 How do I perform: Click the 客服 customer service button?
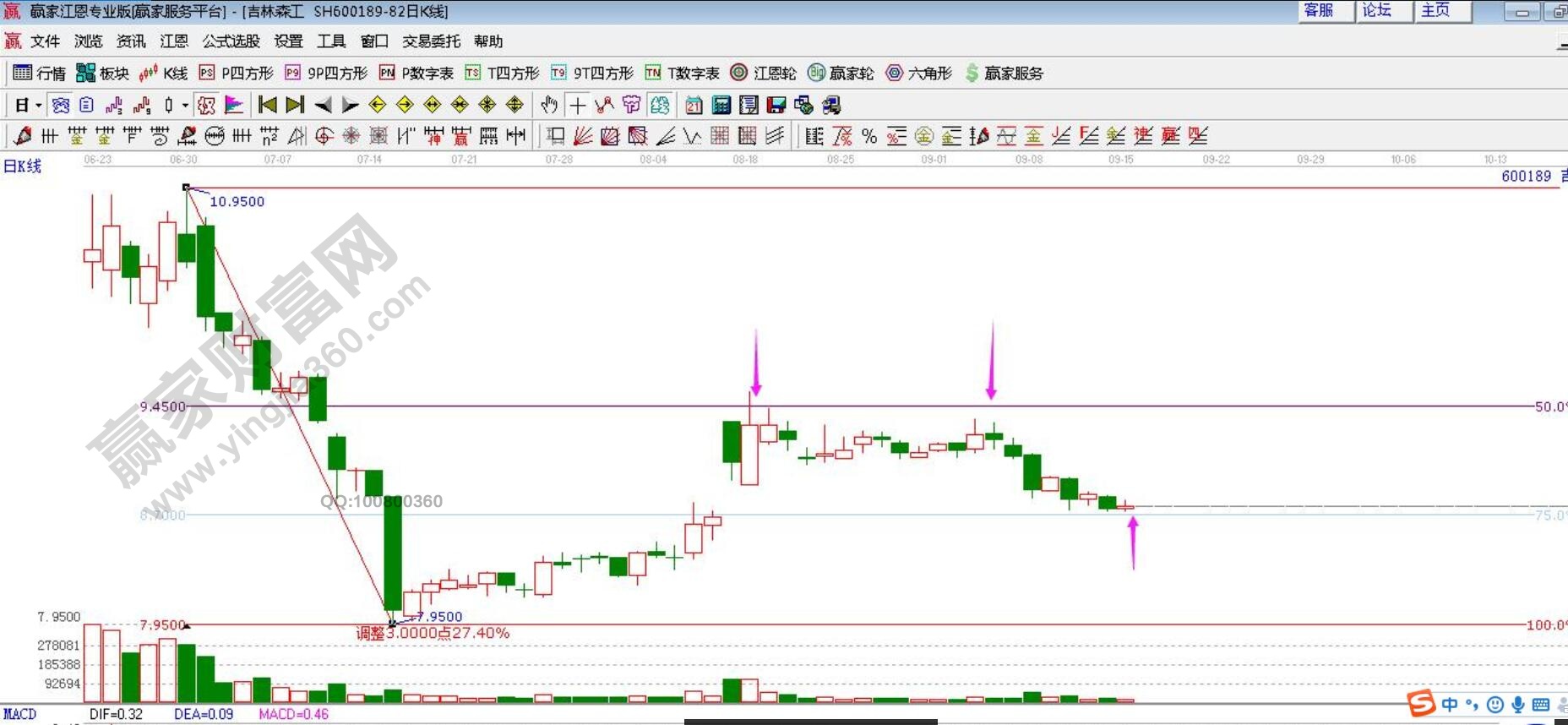click(1319, 11)
